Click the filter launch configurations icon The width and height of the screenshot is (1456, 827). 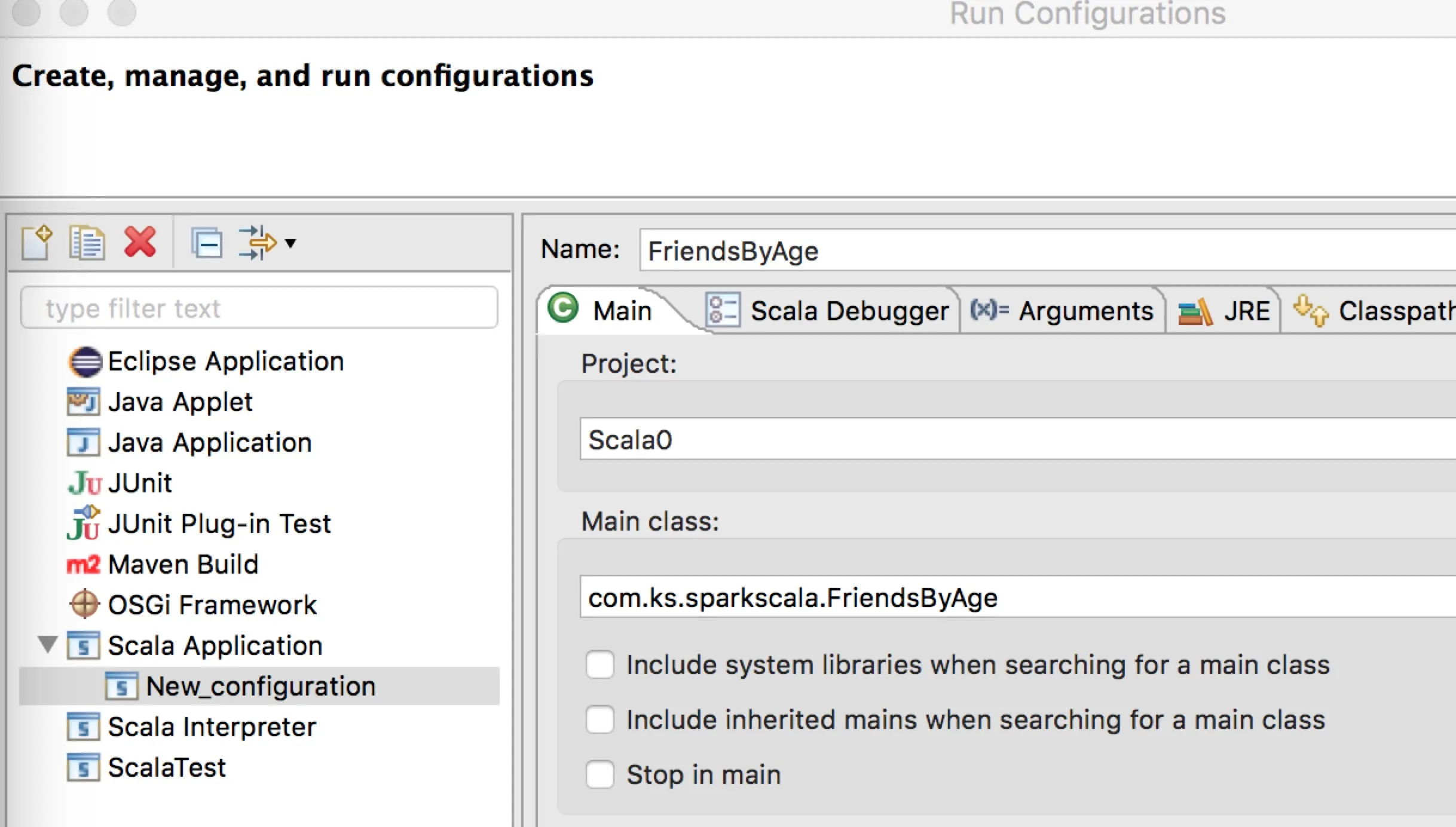coord(257,243)
